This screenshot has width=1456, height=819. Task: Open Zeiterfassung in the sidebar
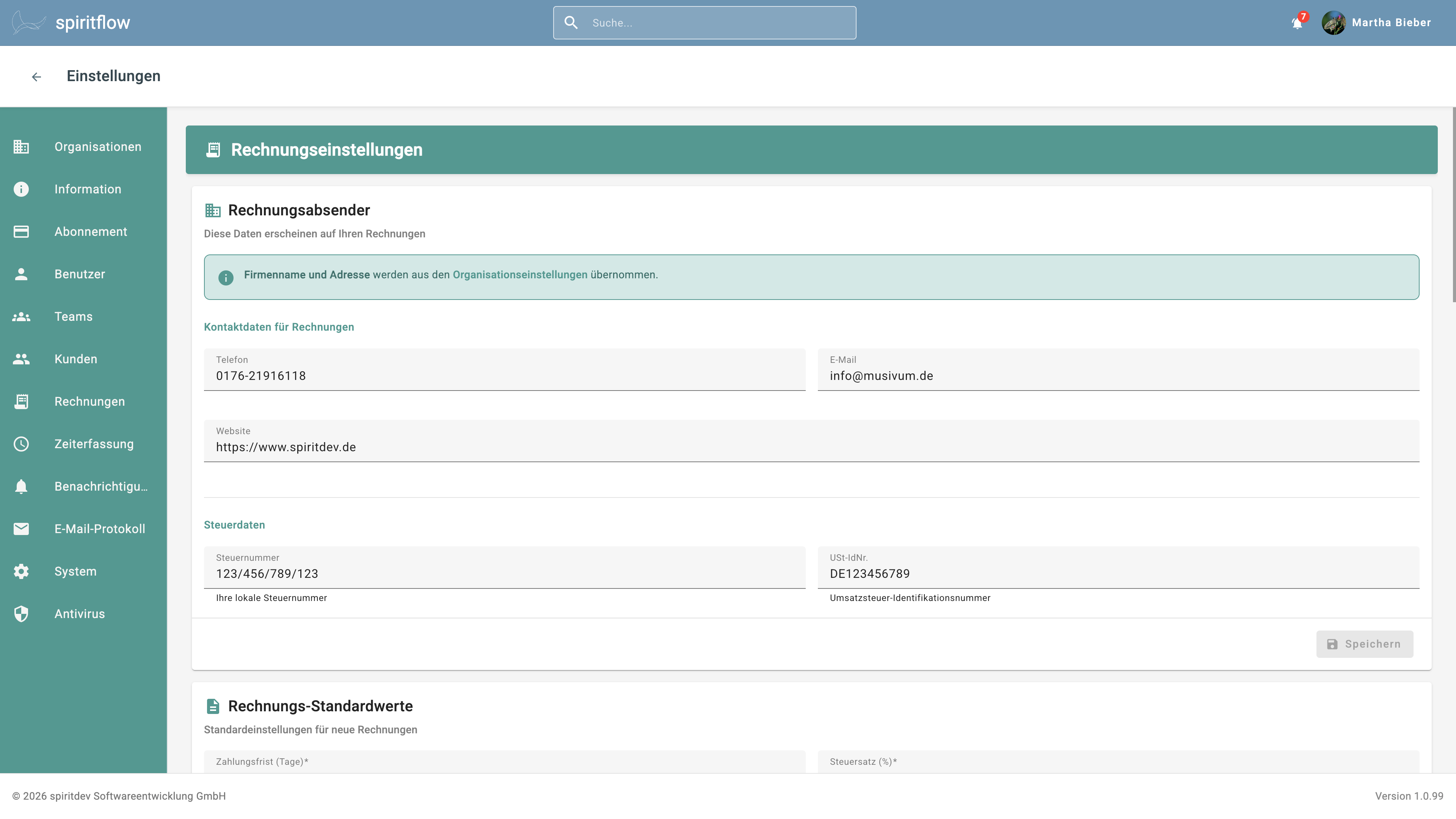[x=84, y=444]
